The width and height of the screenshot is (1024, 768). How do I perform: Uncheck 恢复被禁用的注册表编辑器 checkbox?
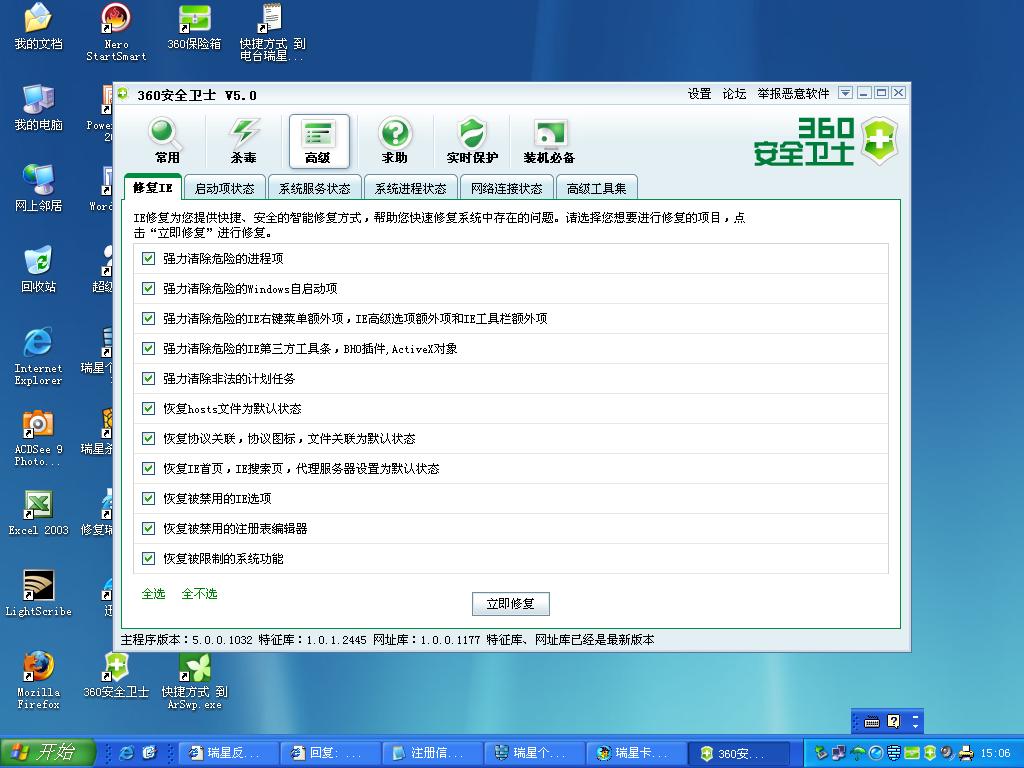tap(148, 529)
